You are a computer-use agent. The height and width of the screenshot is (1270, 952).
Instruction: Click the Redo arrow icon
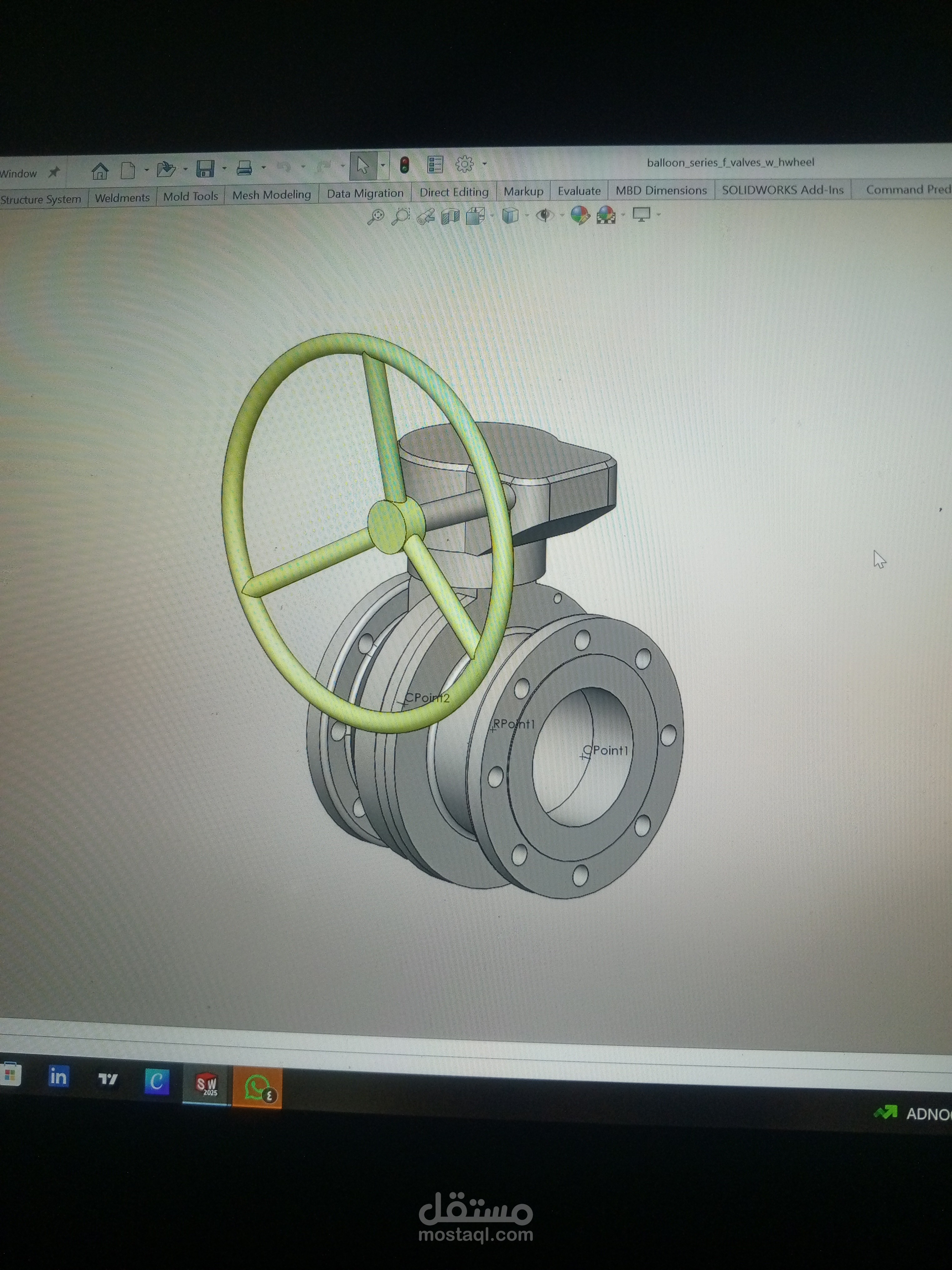click(324, 167)
